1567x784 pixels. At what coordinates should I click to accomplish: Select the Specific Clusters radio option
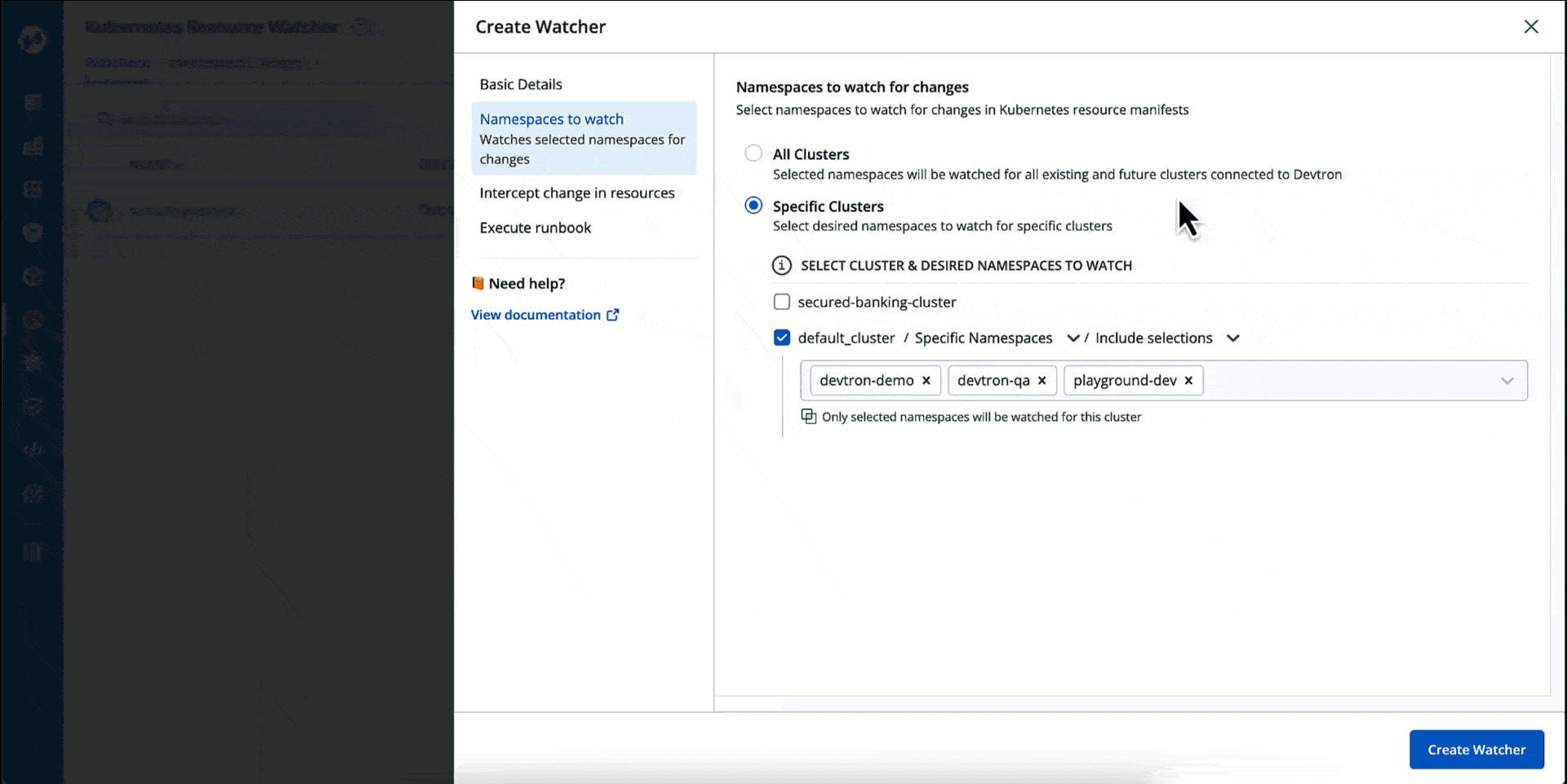tap(753, 206)
